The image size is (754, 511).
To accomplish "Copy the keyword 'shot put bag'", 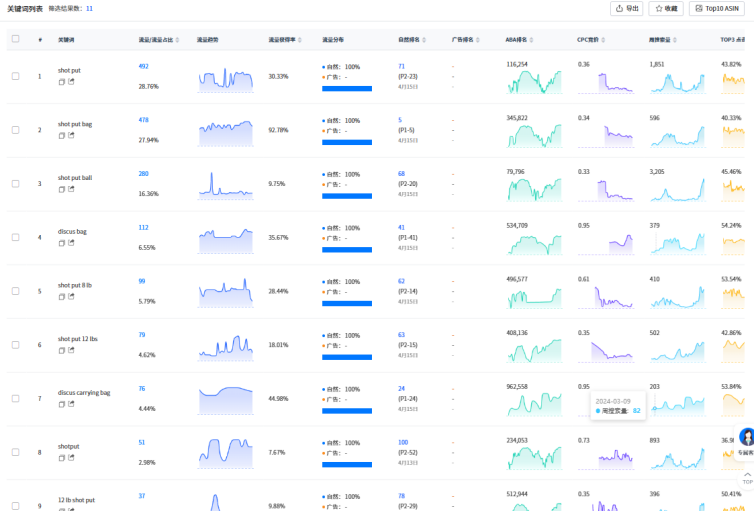I will click(62, 136).
